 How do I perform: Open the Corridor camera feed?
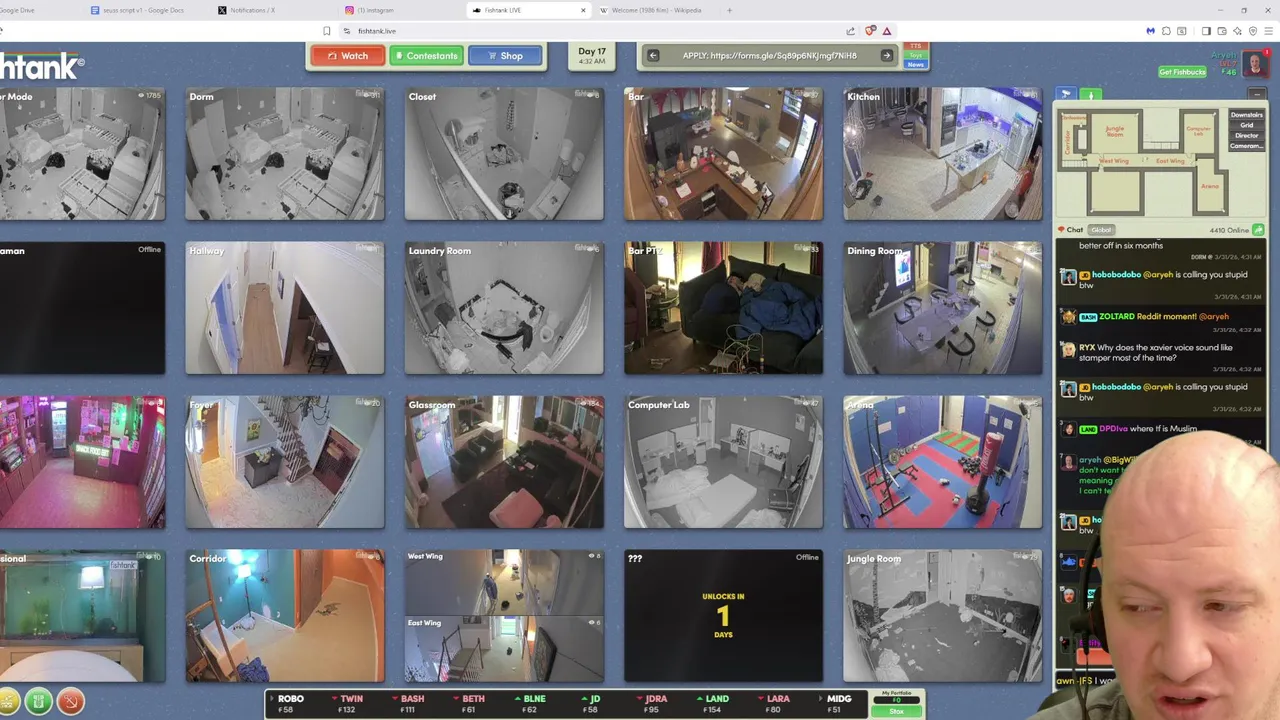[284, 616]
